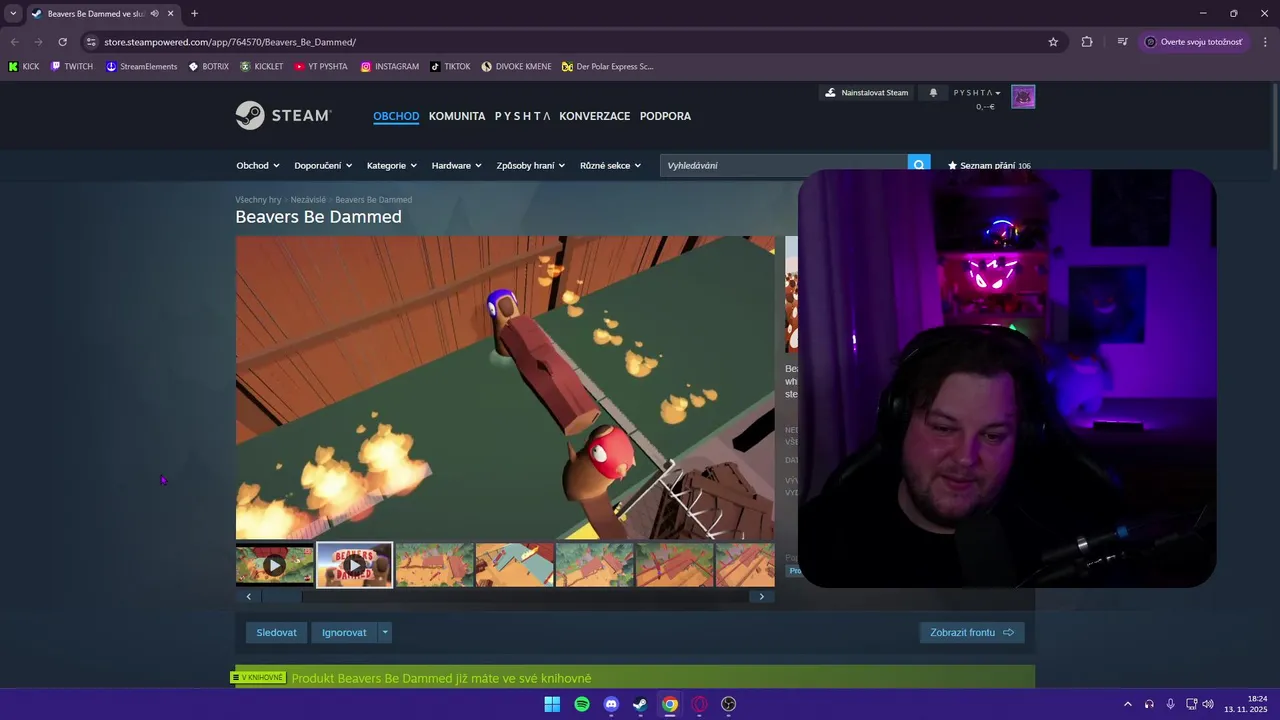Image resolution: width=1280 pixels, height=720 pixels.
Task: Click the V KNIHOVNĚ library badge
Action: point(259,678)
